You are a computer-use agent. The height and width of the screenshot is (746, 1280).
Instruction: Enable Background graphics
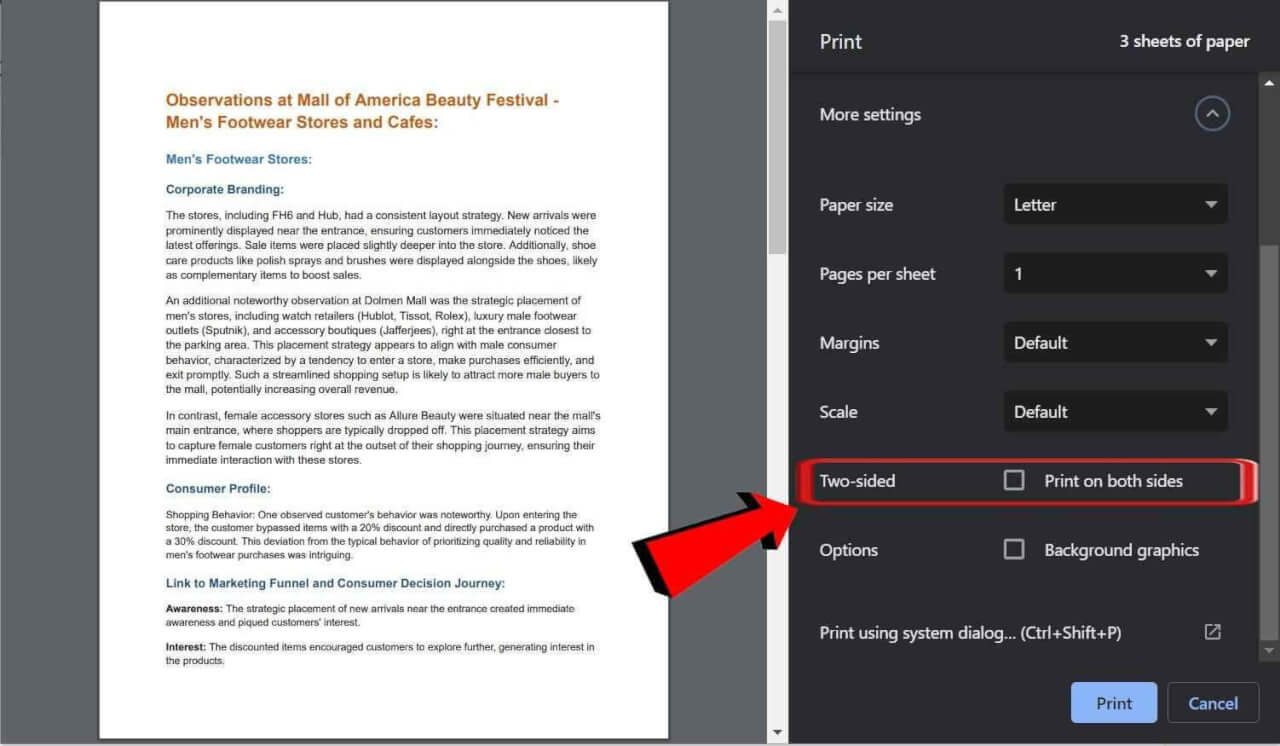point(1014,549)
